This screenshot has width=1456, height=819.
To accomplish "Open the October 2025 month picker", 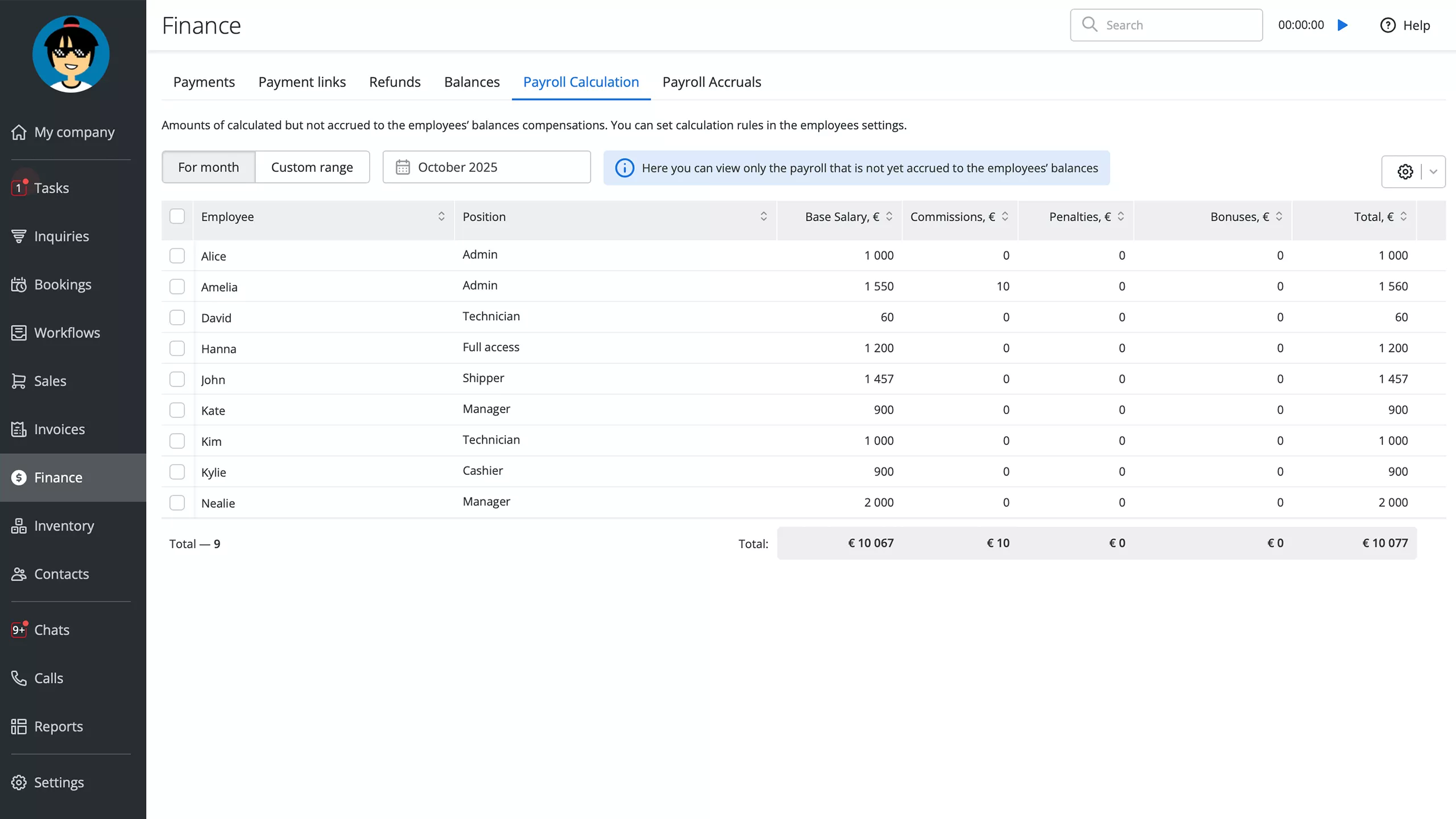I will pyautogui.click(x=486, y=167).
